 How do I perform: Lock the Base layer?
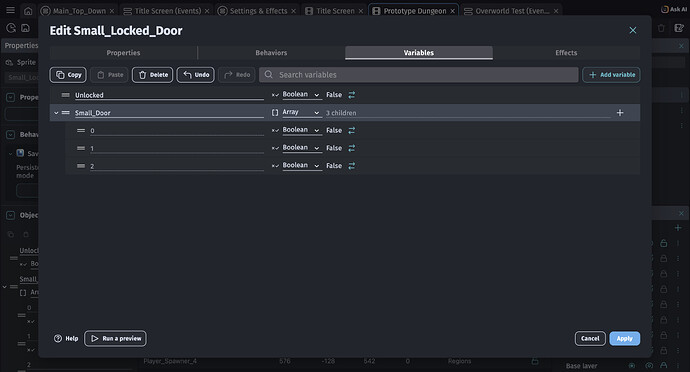(x=664, y=365)
